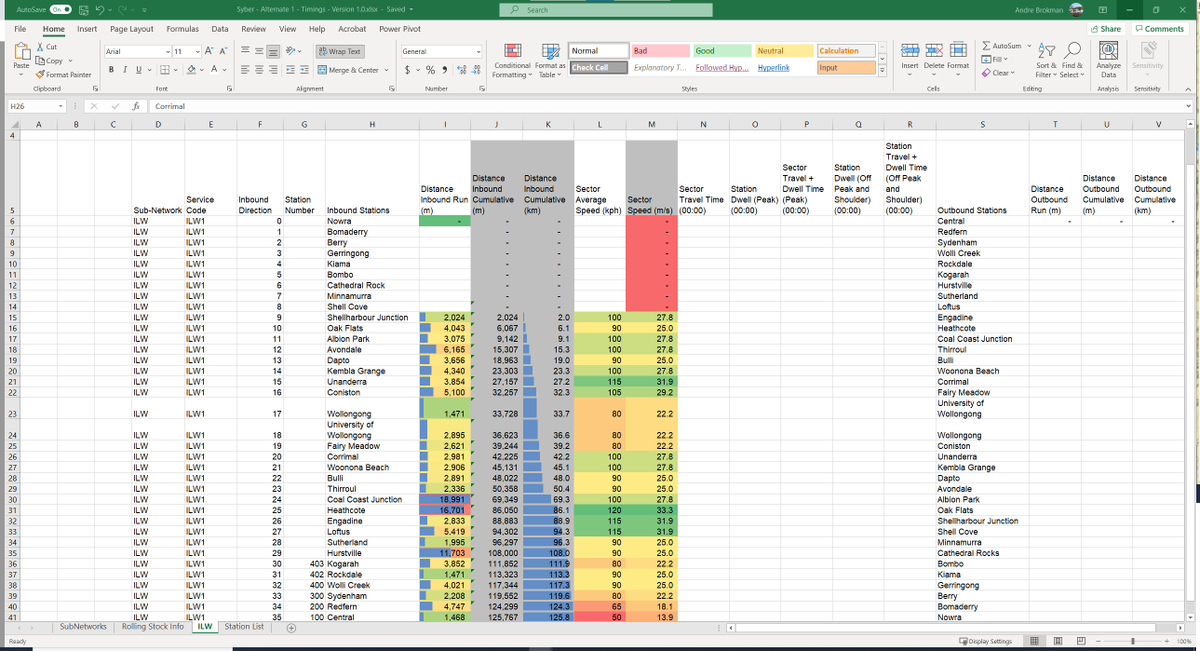The height and width of the screenshot is (651, 1200).
Task: Click the Display Settings button
Action: (x=986, y=641)
